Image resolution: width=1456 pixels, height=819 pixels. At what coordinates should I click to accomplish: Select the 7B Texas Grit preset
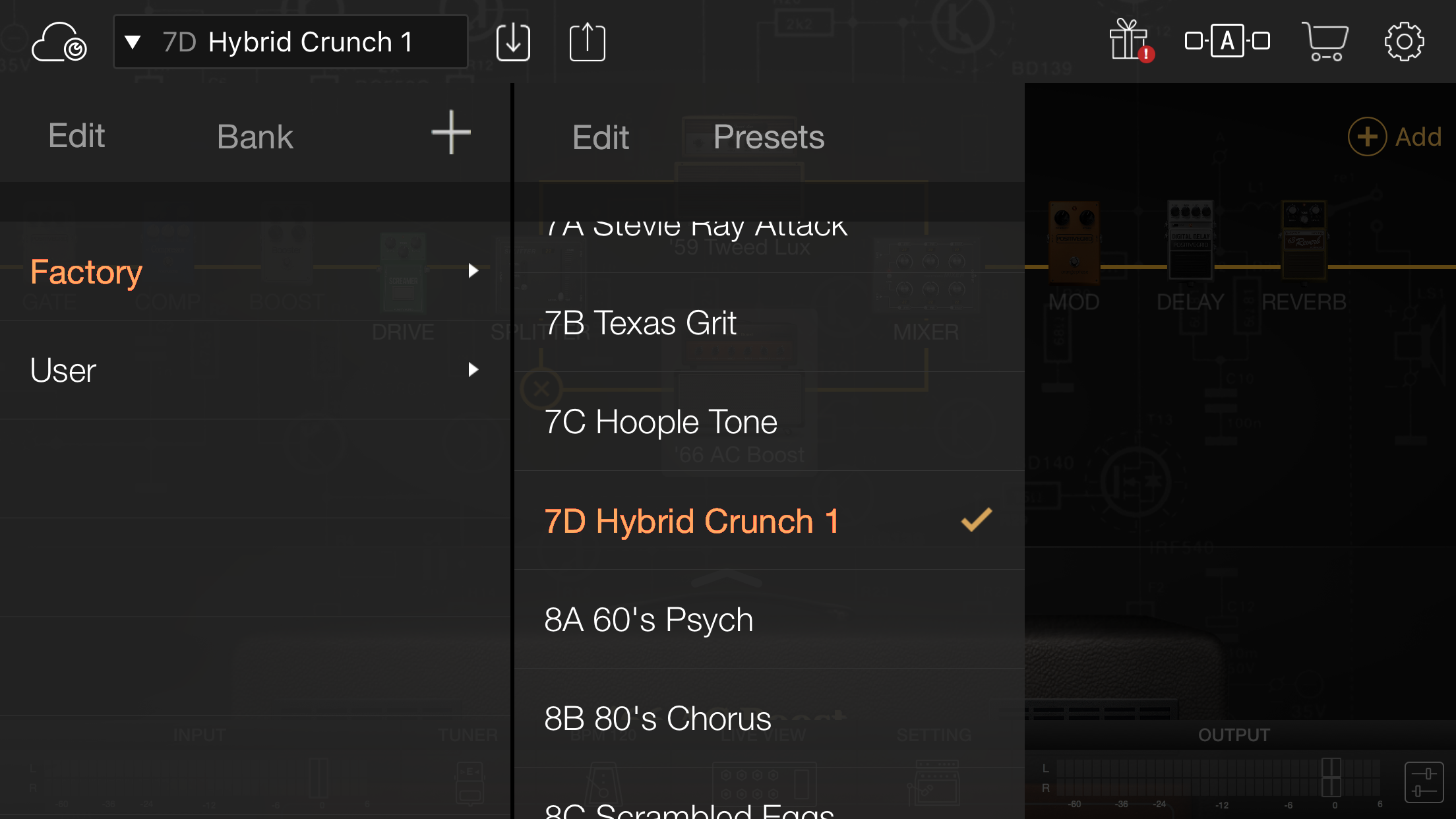click(x=640, y=323)
